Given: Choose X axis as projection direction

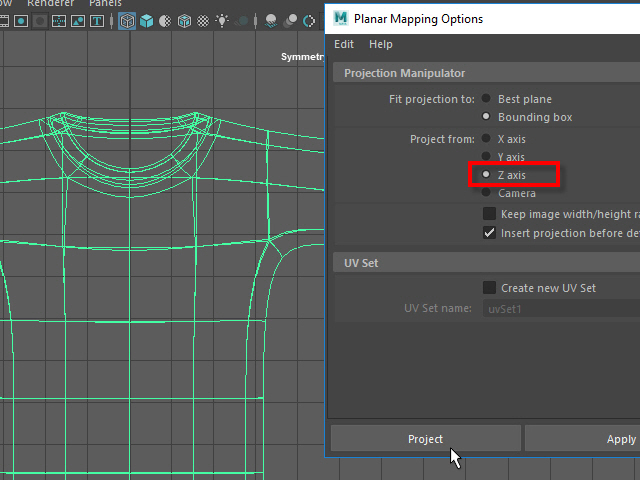Looking at the screenshot, I should point(486,139).
